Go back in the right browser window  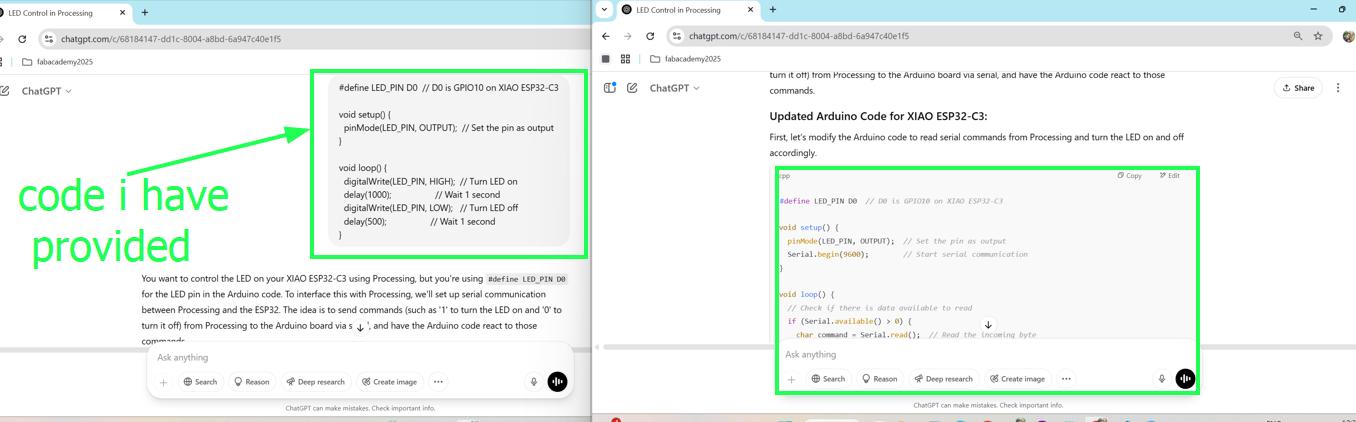(606, 36)
